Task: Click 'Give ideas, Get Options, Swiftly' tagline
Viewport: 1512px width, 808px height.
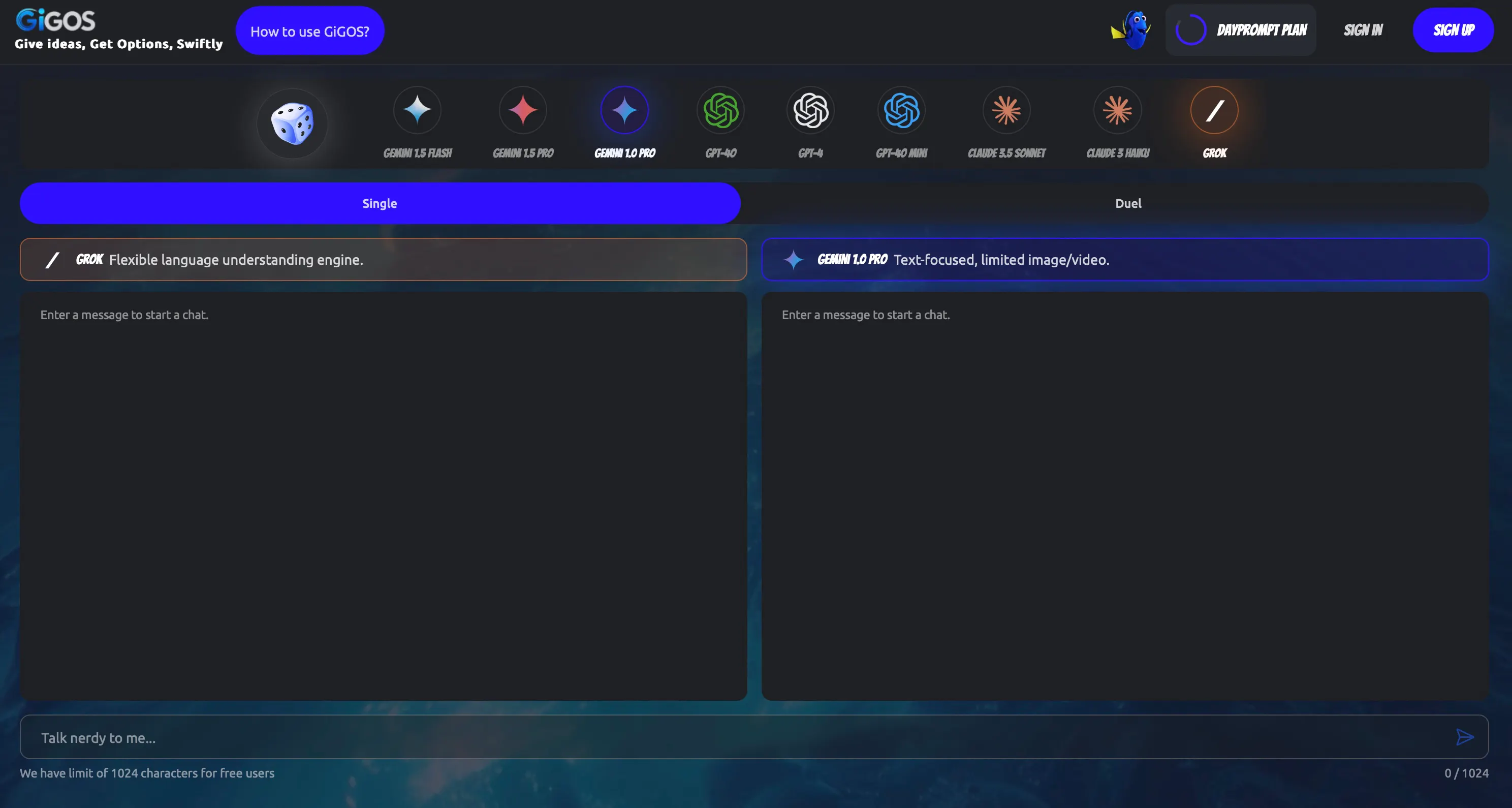Action: point(118,44)
